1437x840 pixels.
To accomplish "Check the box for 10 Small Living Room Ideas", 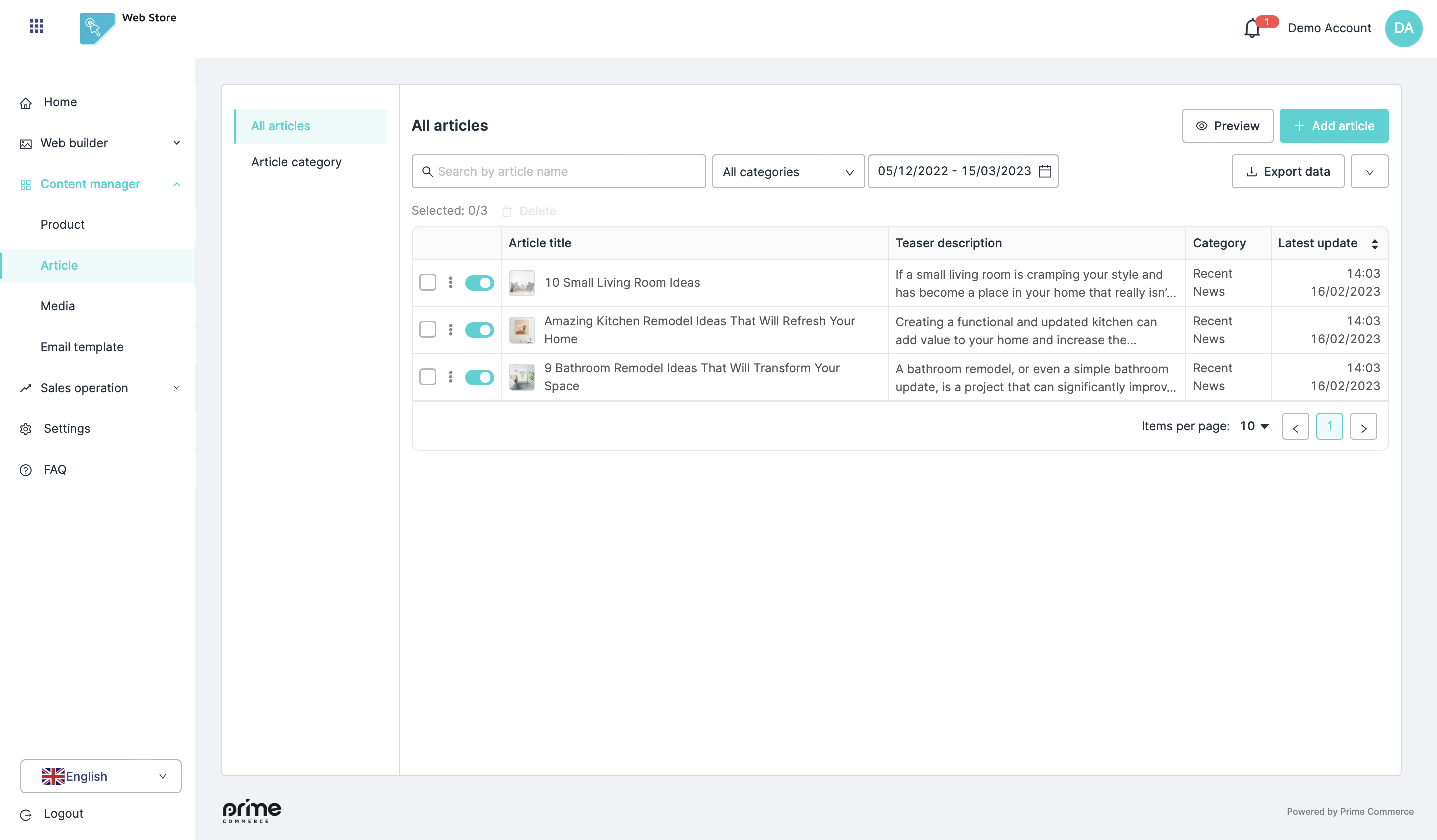I will [427, 283].
